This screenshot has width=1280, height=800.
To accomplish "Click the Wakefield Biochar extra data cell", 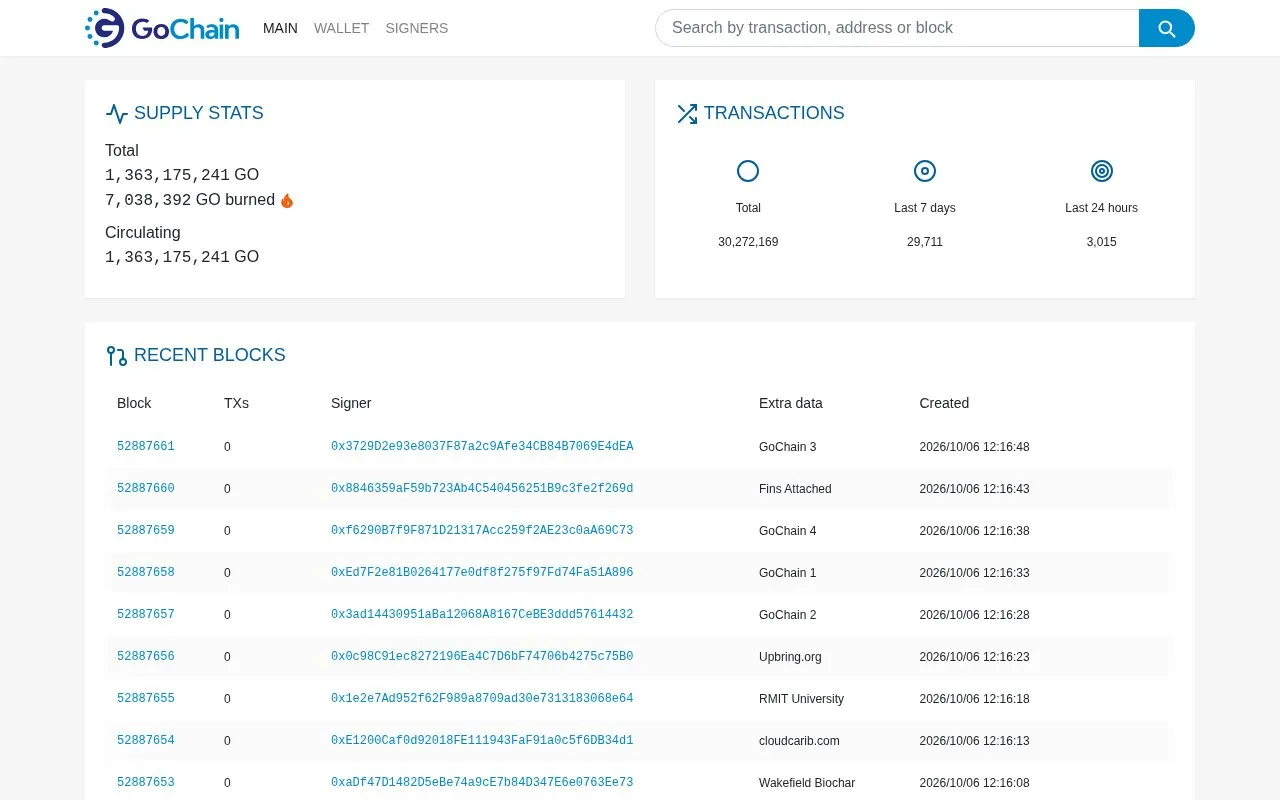I will 807,783.
